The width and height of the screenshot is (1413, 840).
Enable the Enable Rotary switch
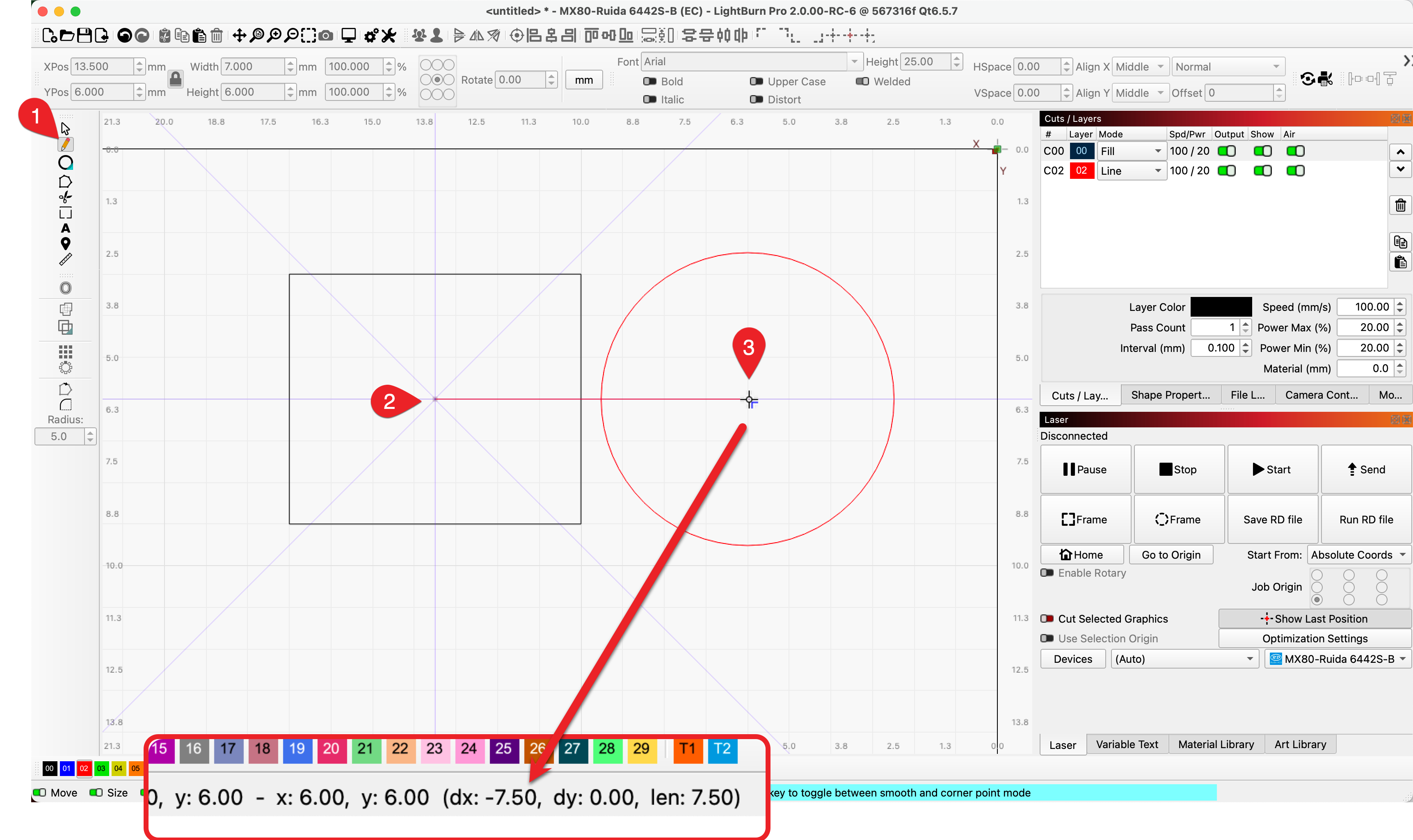pyautogui.click(x=1047, y=573)
